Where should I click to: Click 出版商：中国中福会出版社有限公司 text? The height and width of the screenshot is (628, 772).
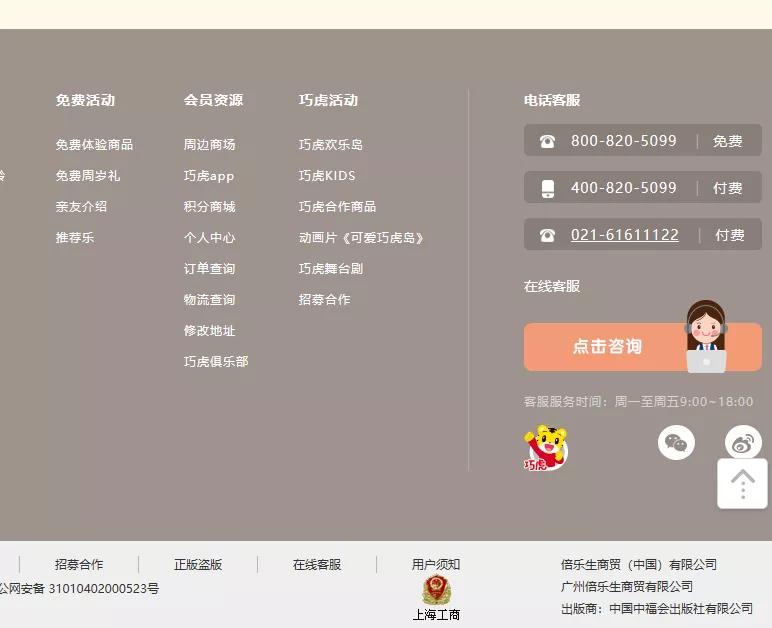(x=657, y=609)
